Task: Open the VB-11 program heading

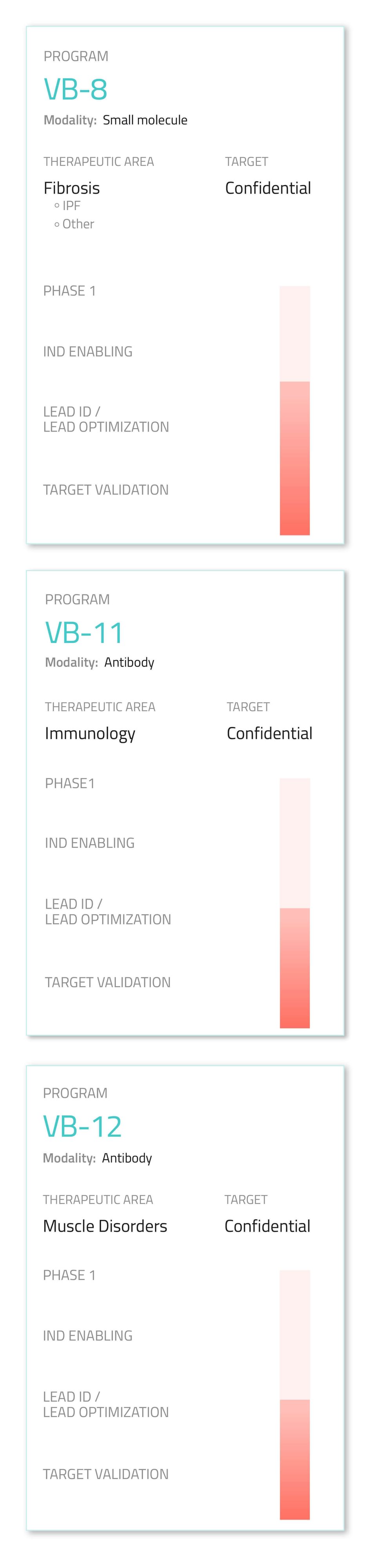Action: click(x=85, y=633)
